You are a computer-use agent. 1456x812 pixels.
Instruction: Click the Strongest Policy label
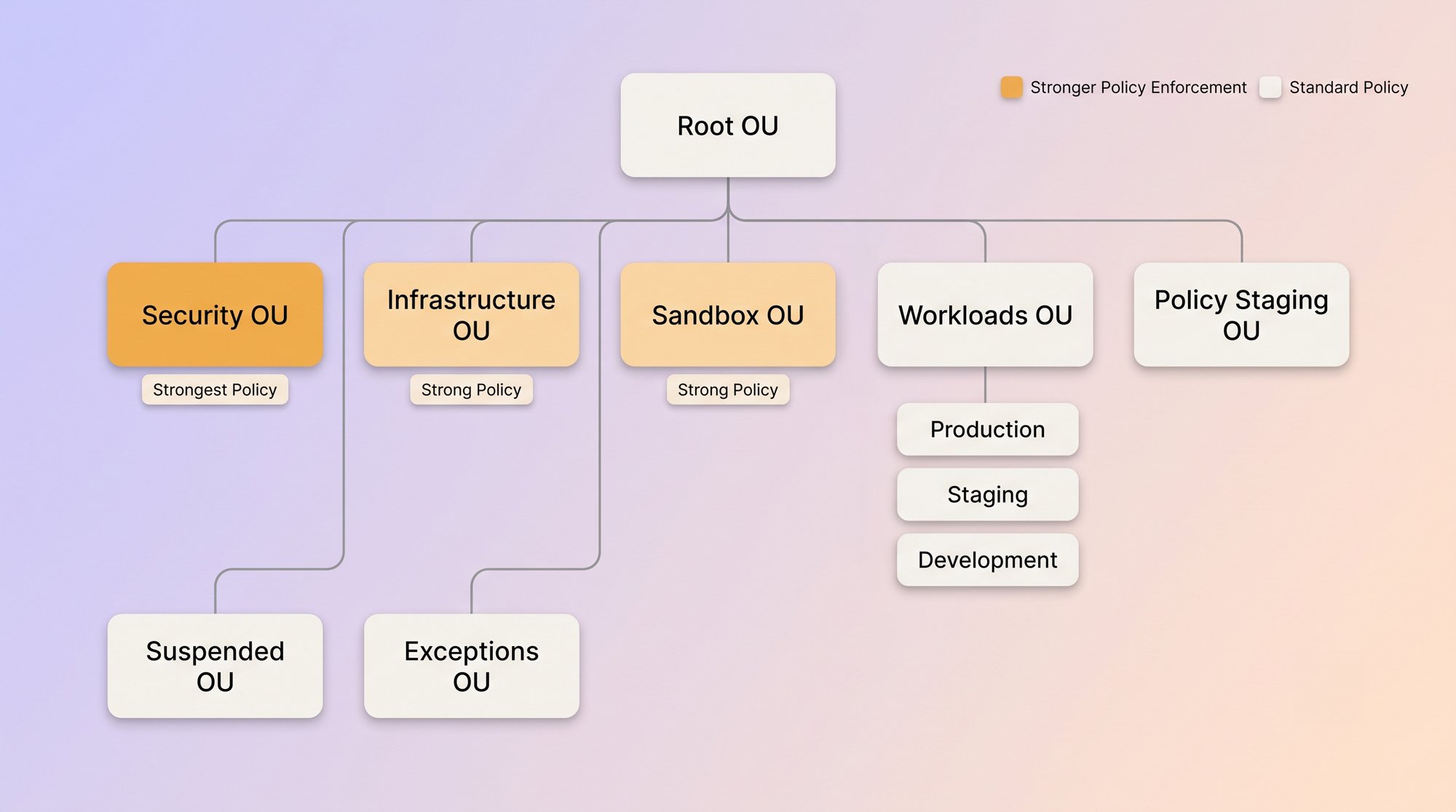215,390
